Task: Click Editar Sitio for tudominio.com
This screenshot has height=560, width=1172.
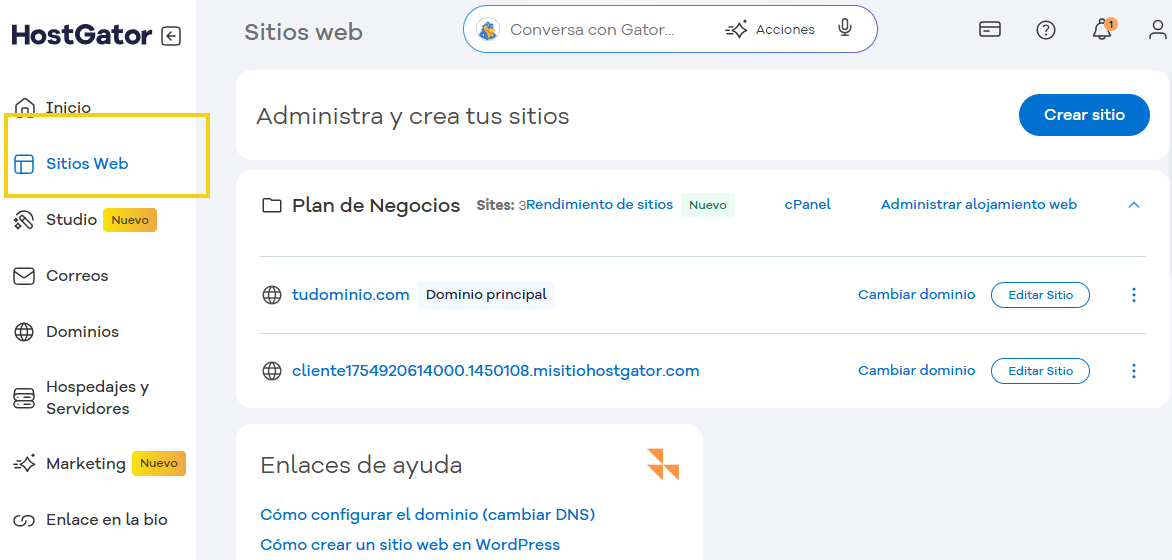Action: tap(1040, 295)
